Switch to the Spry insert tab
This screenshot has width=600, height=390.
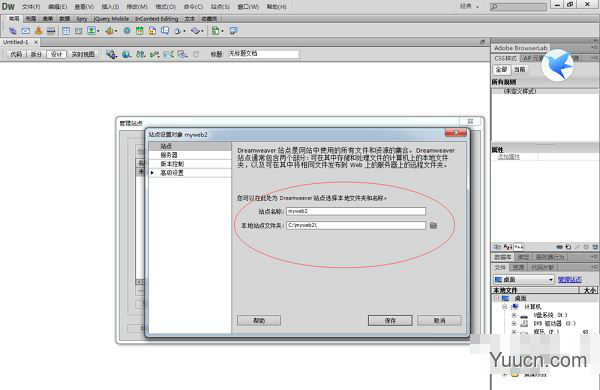click(x=82, y=19)
